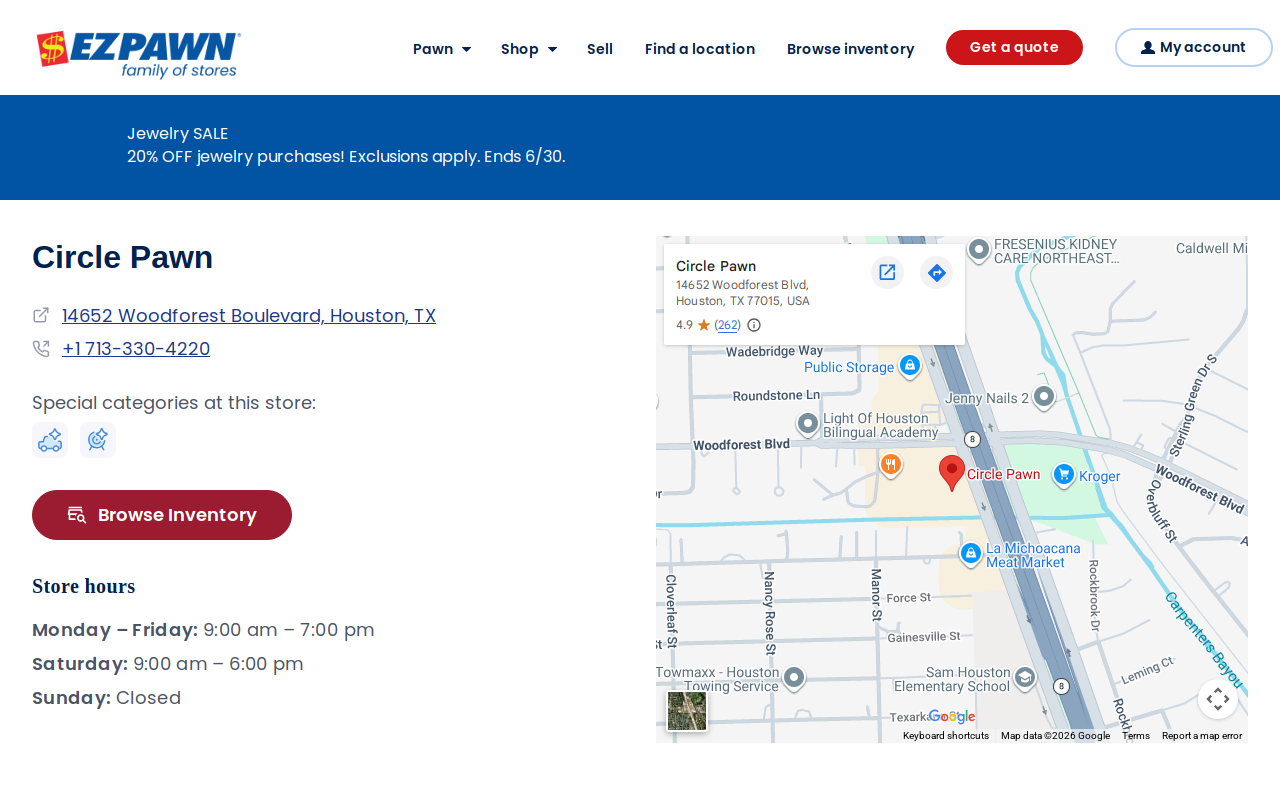Click the Saturday hours text

point(168,664)
